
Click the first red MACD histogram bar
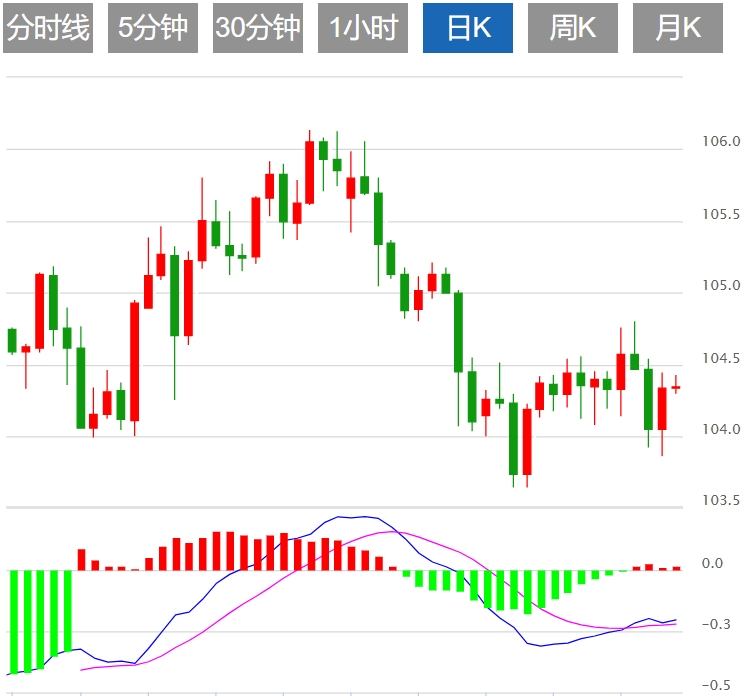82,559
